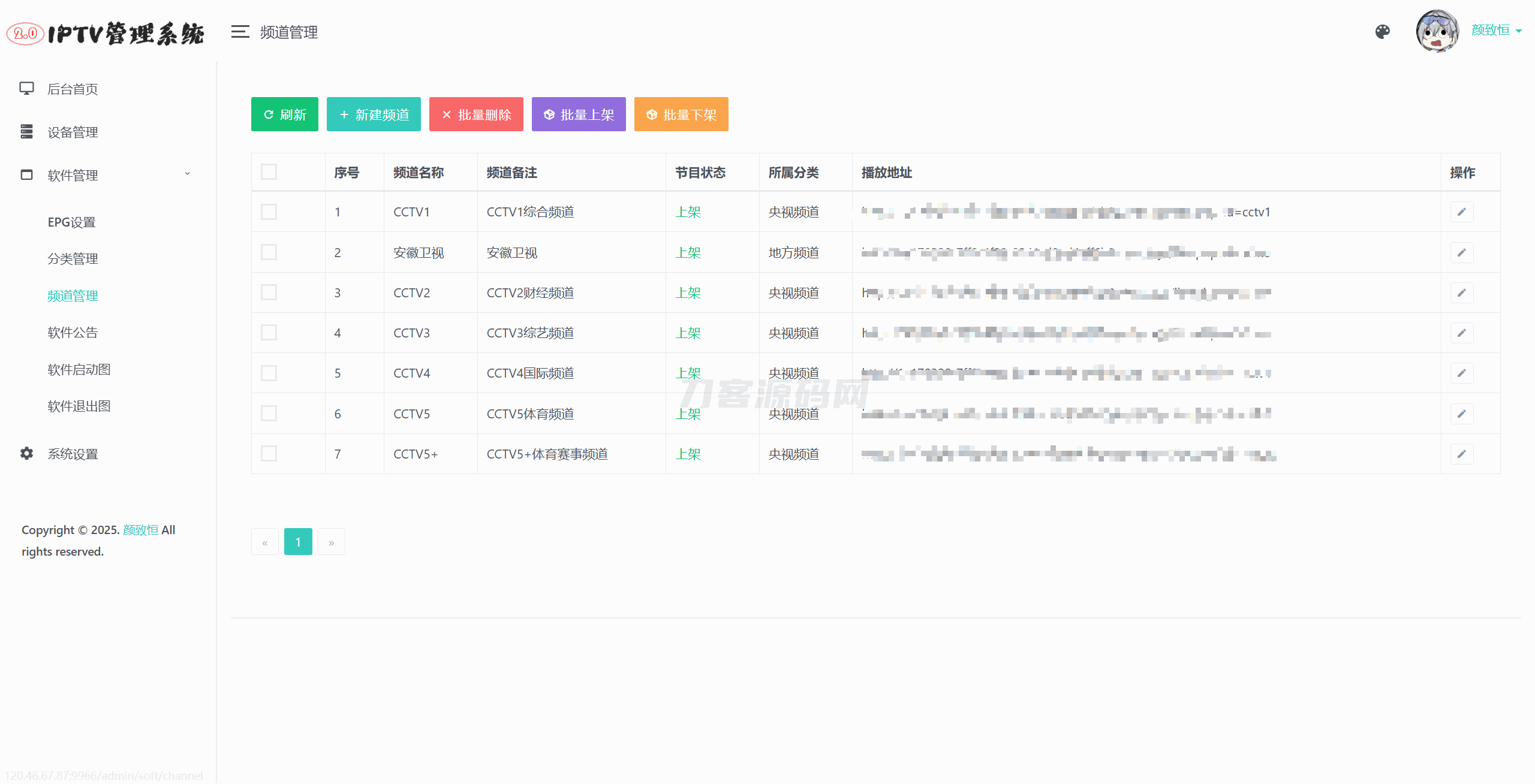Select page 1 in pagination
1535x784 pixels.
(x=298, y=542)
